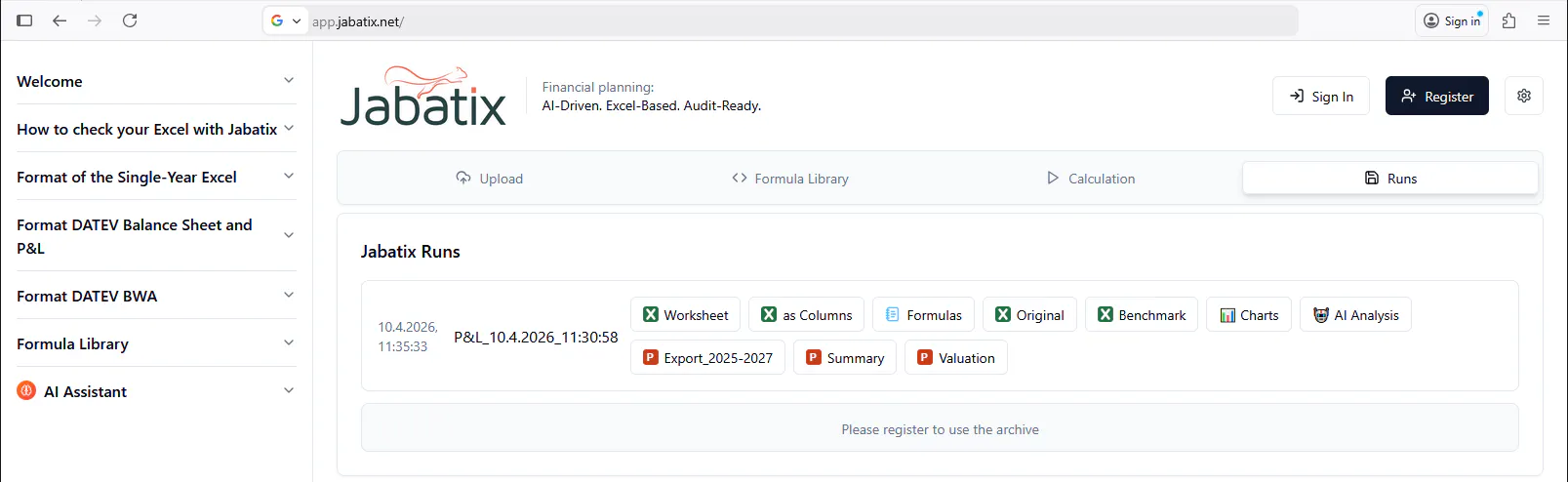This screenshot has height=482, width=1568.
Task: Expand the sidebar Formula Library section
Action: pos(156,343)
